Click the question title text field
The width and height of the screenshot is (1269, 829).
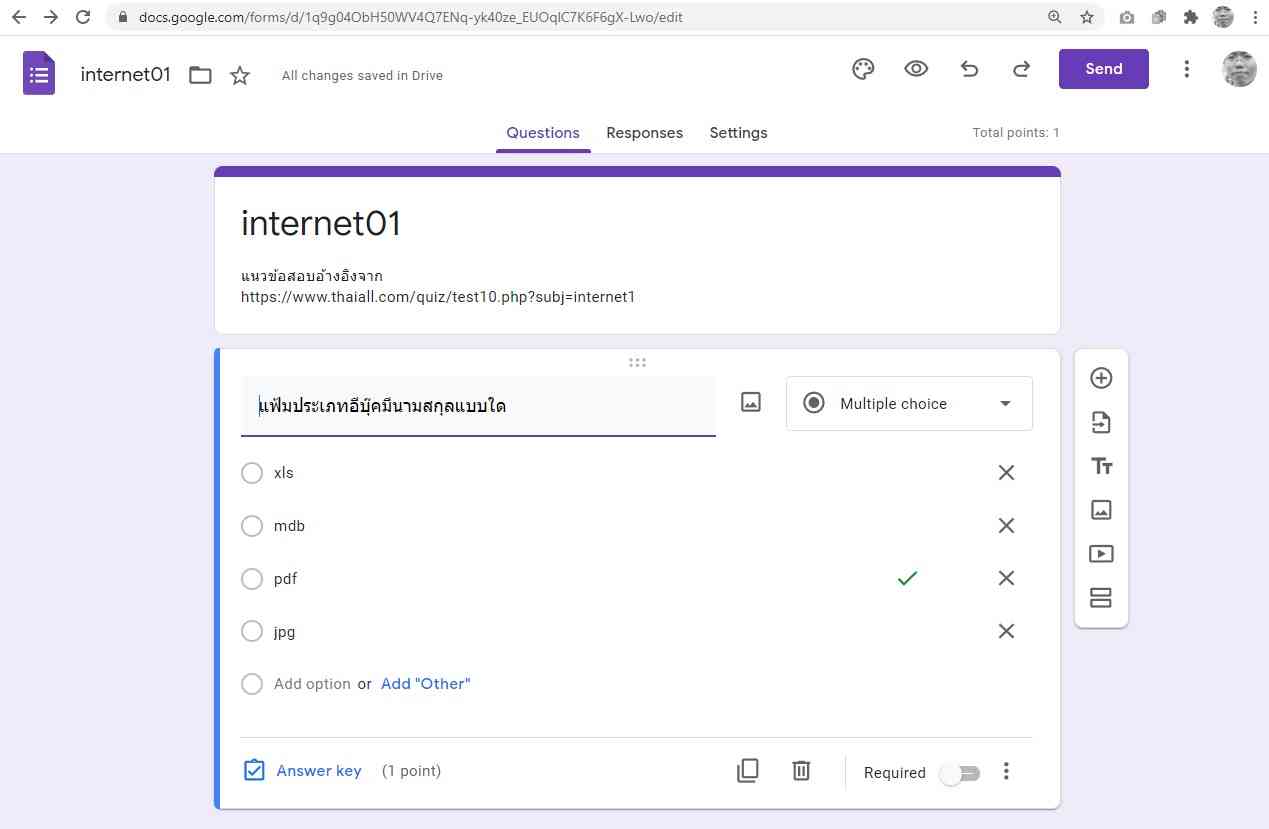478,406
